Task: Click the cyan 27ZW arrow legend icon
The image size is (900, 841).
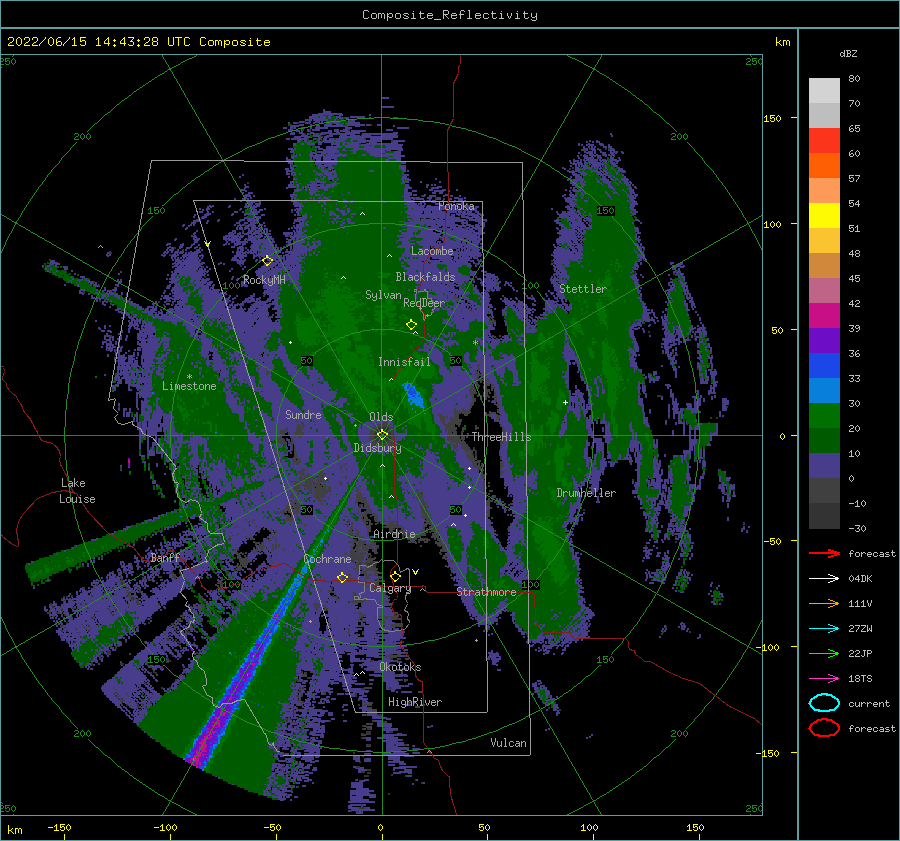Action: 824,629
